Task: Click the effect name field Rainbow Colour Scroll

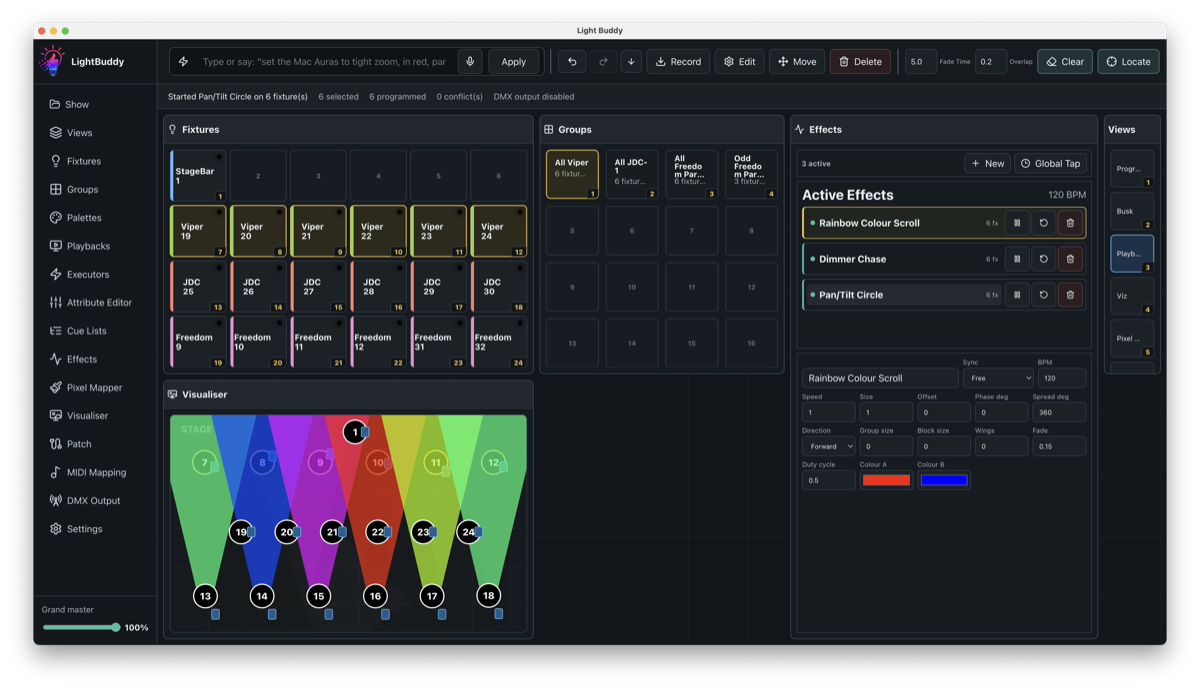Action: click(x=880, y=378)
